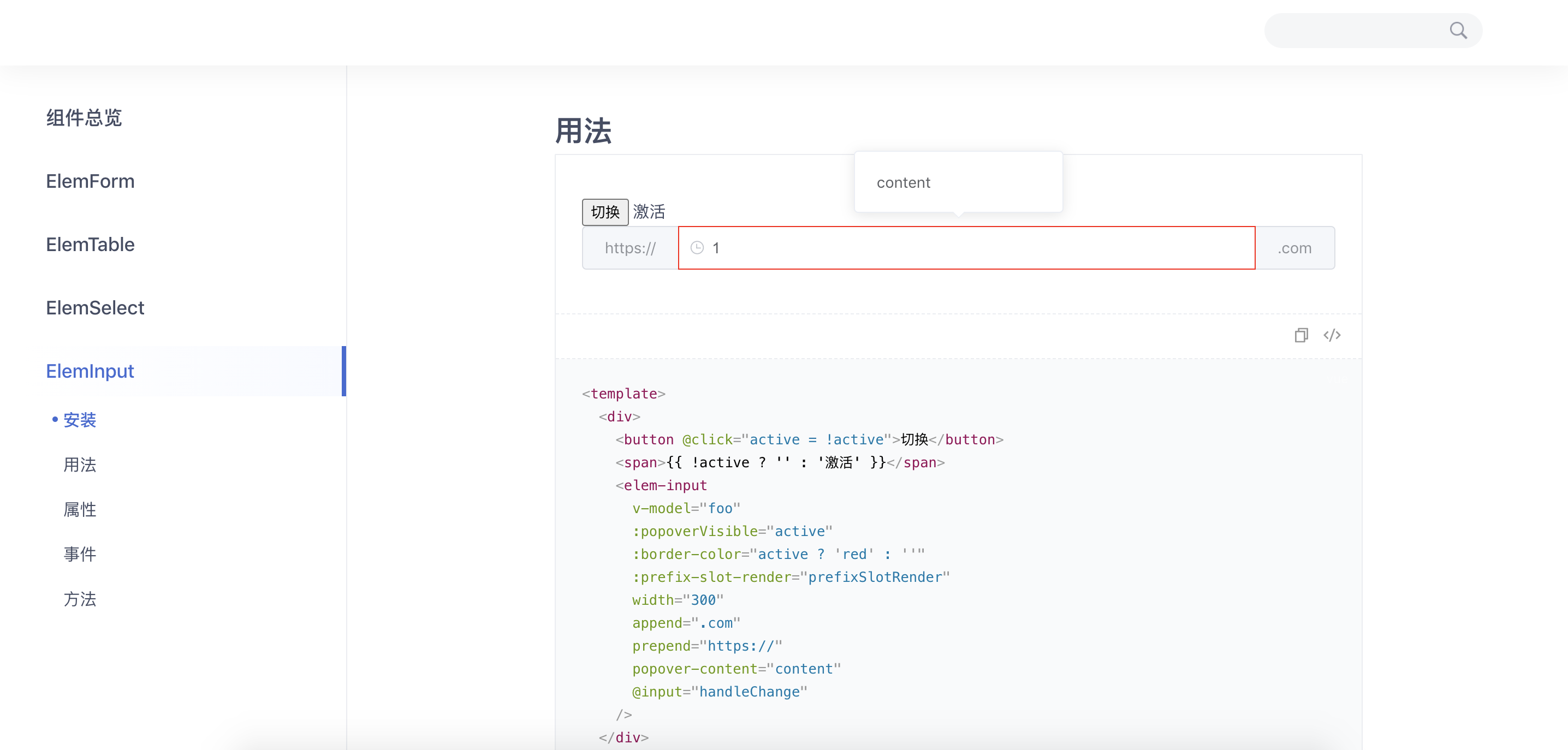Click the clock prefix icon in input

(x=697, y=248)
